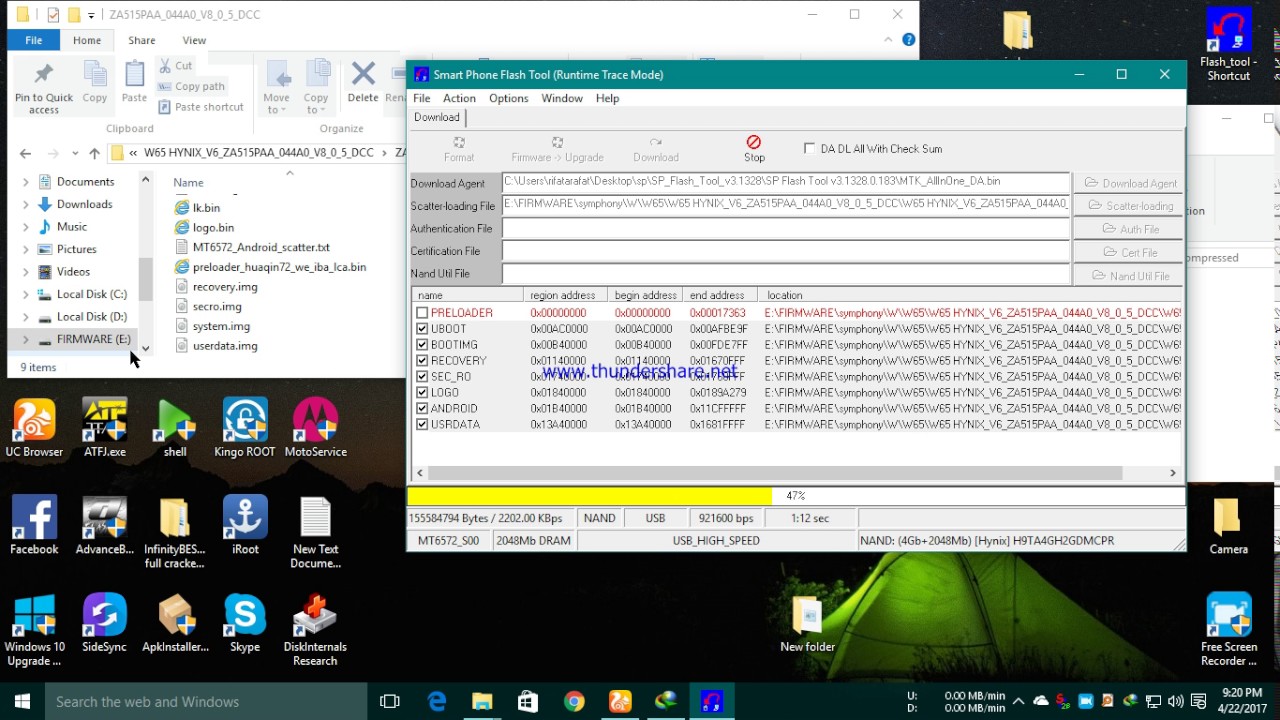Launch Kingo ROOT from desktop
This screenshot has width=1280, height=720.
pos(245,428)
